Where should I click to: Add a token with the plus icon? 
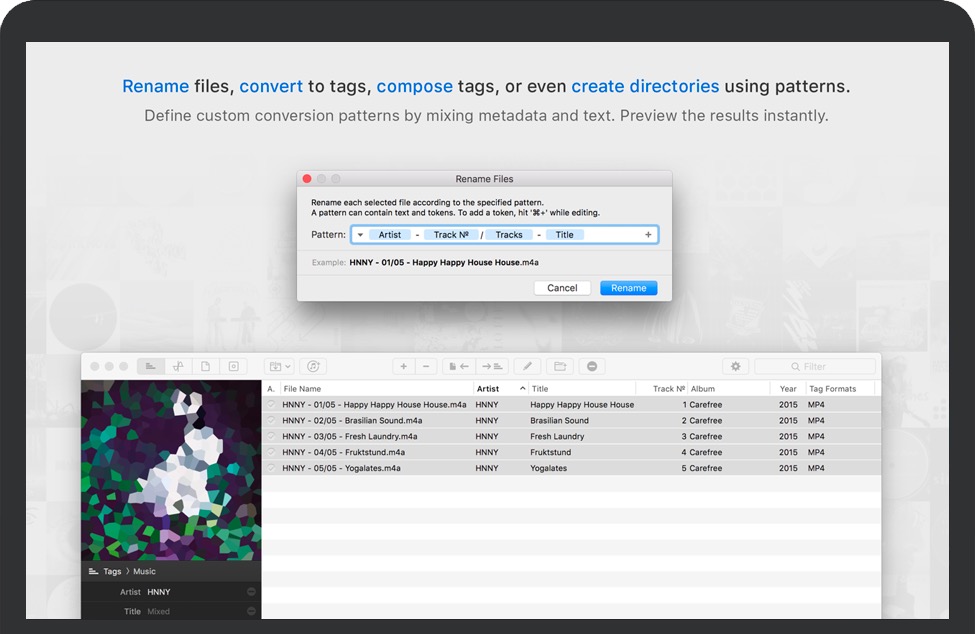[x=648, y=235]
